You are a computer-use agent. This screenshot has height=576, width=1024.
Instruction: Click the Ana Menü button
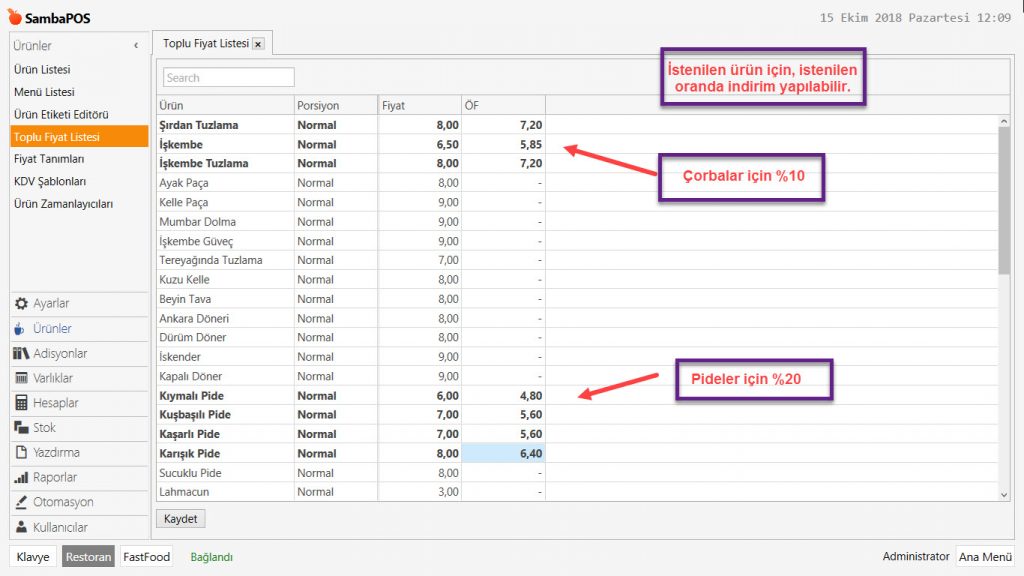[984, 557]
